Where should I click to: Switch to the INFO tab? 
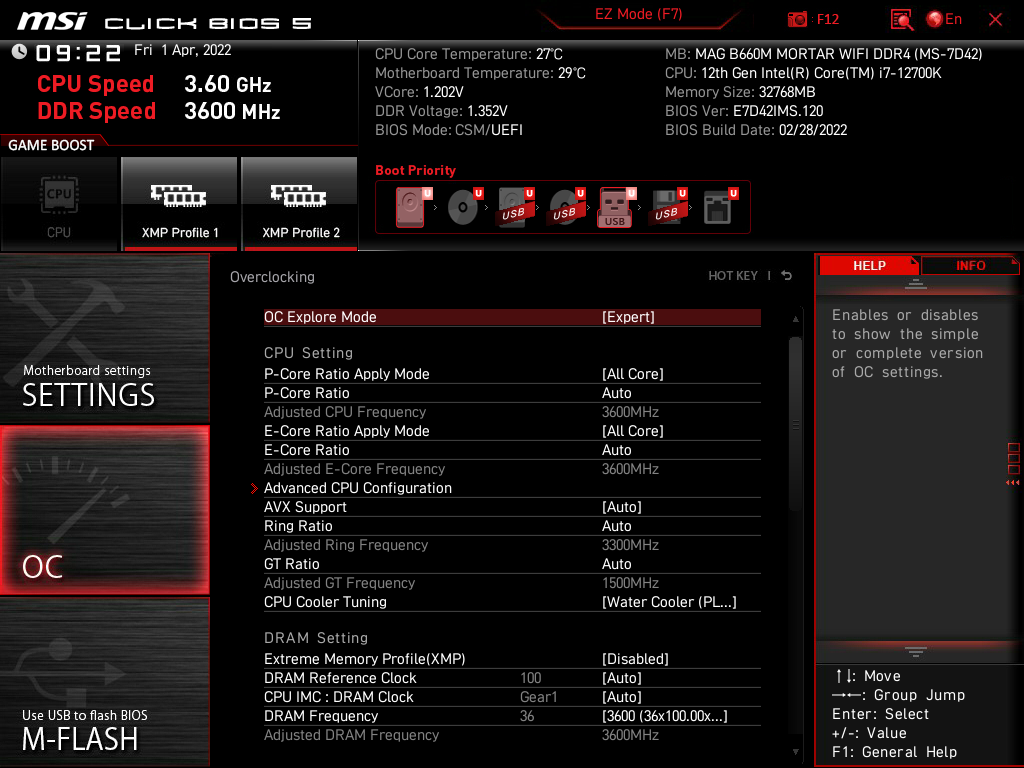[x=970, y=265]
